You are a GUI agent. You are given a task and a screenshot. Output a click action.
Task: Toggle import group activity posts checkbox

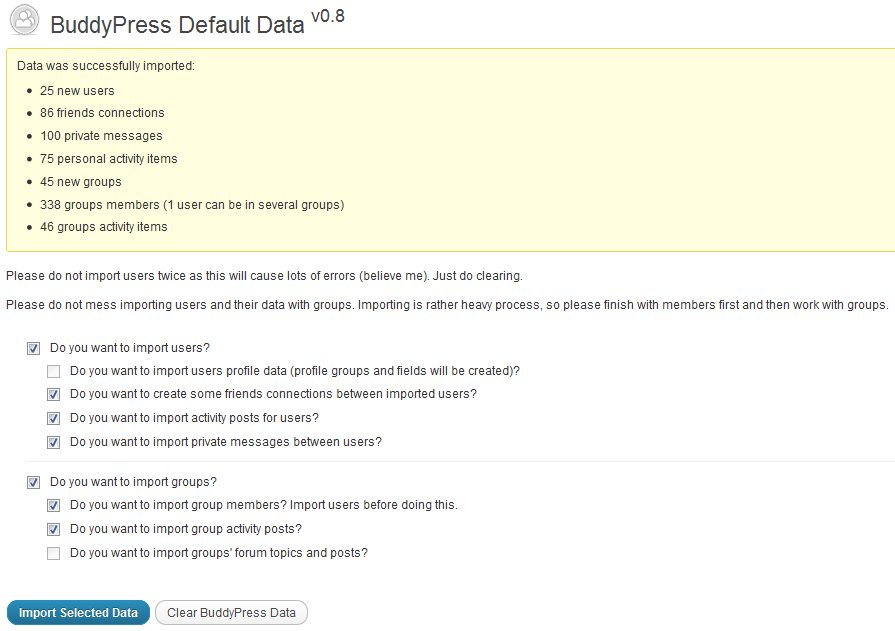click(x=53, y=529)
